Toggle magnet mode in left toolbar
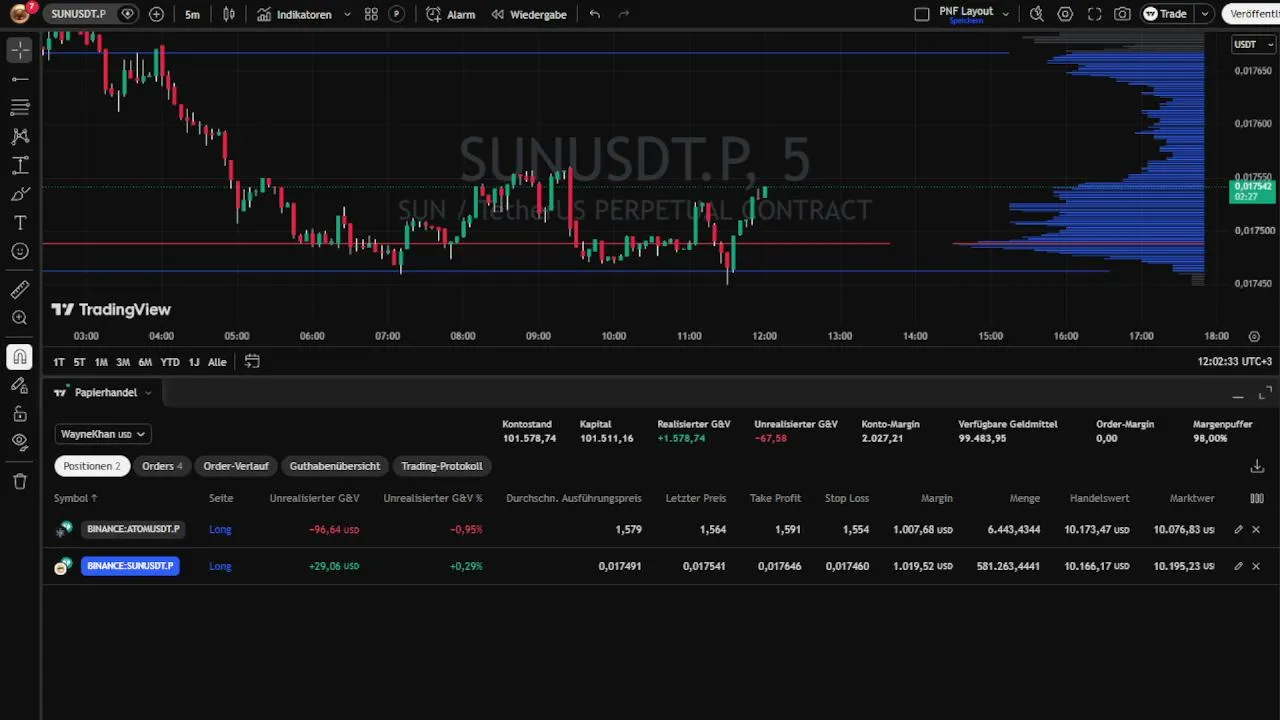 [20, 357]
